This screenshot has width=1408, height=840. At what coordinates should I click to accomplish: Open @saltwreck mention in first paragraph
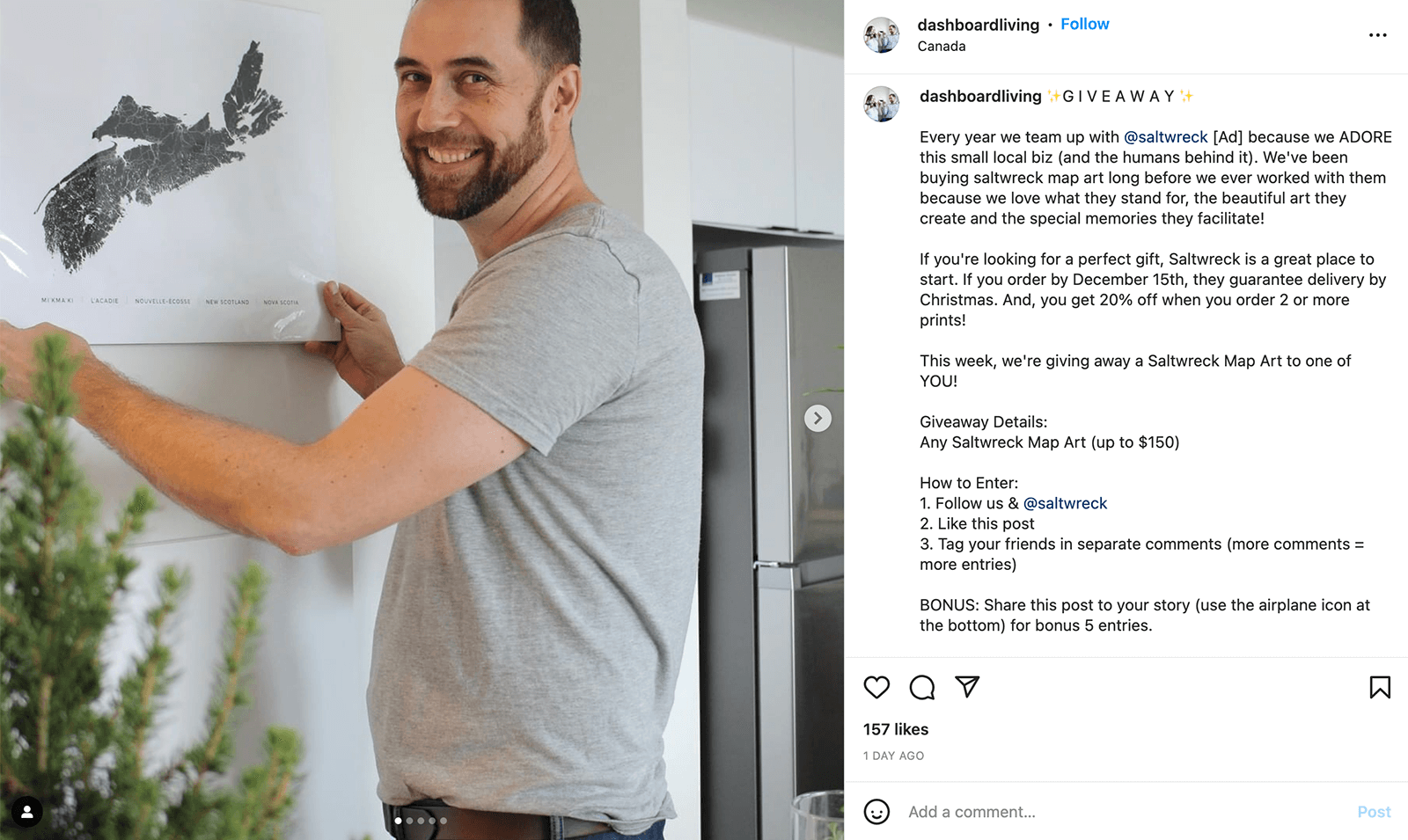(x=1165, y=137)
